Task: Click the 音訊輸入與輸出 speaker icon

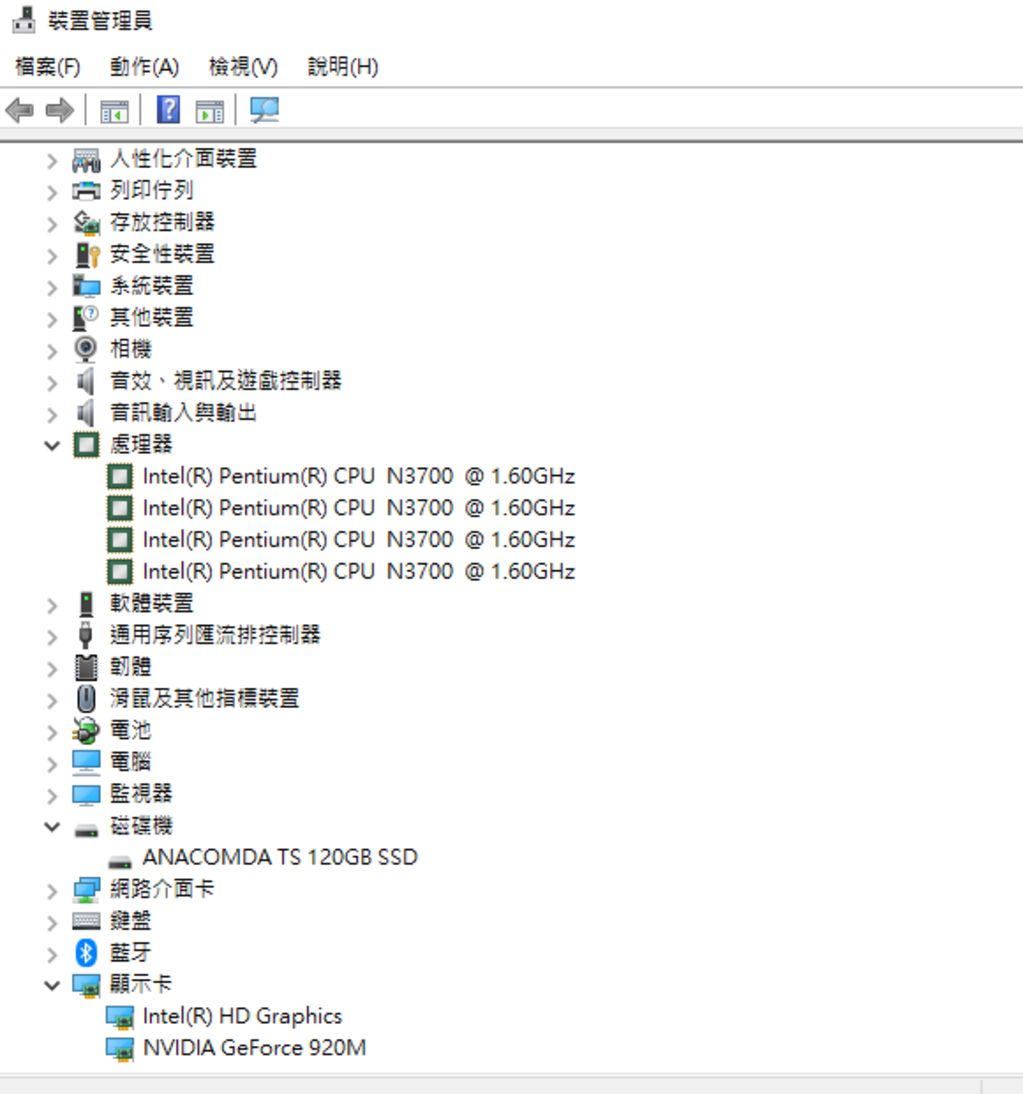Action: pos(85,413)
